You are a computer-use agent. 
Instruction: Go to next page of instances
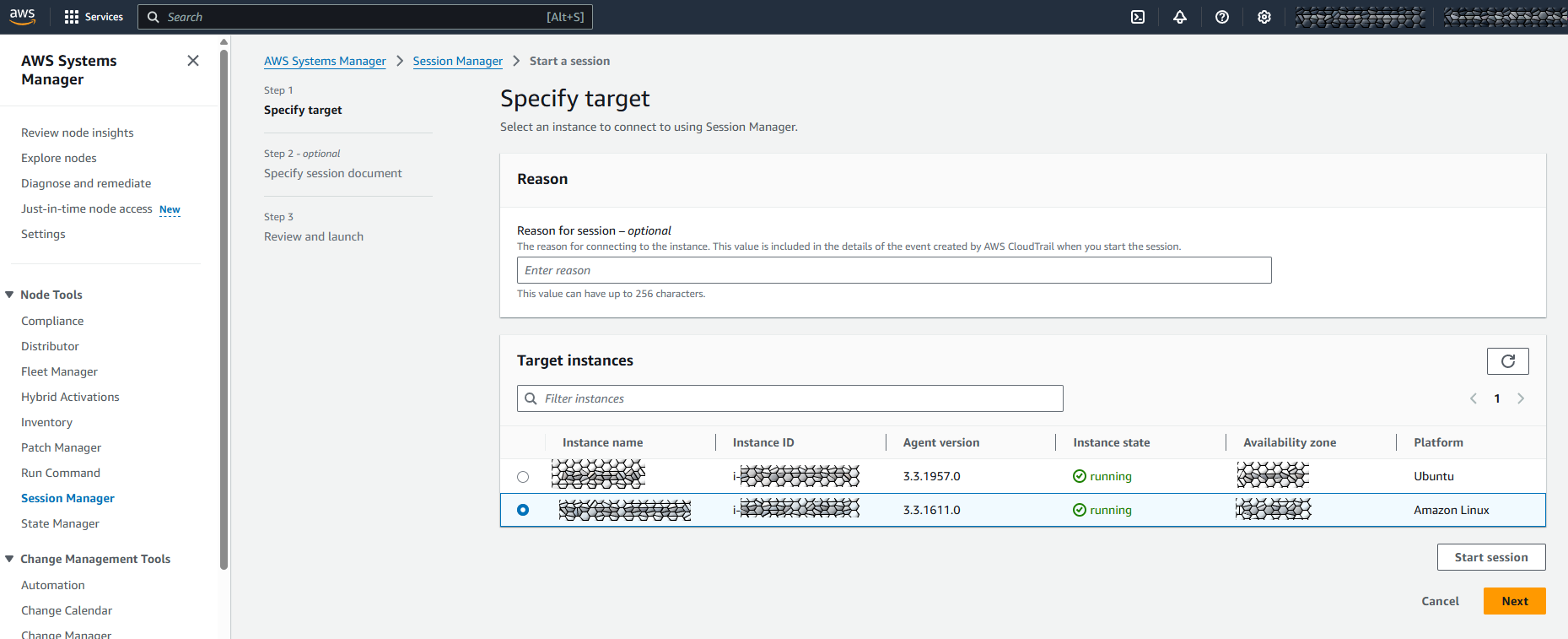1521,398
